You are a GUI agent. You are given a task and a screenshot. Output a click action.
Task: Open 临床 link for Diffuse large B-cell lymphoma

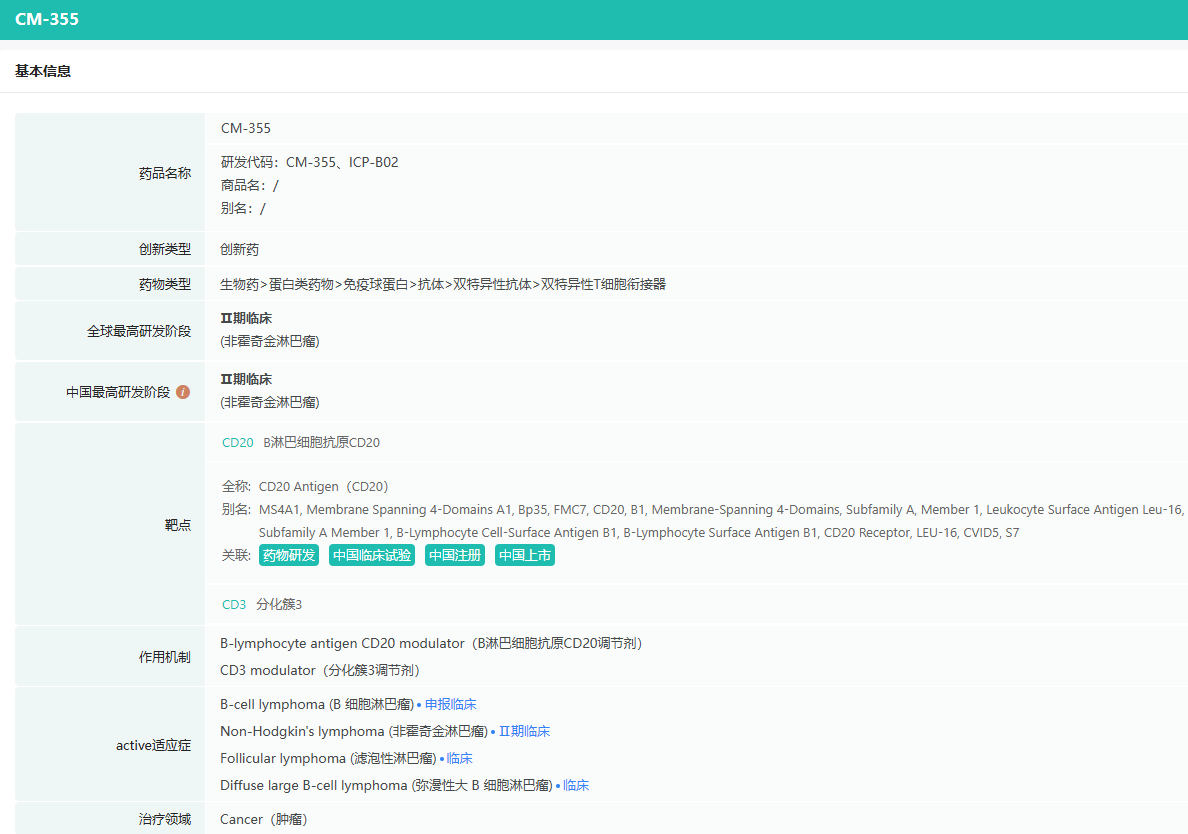[x=575, y=785]
